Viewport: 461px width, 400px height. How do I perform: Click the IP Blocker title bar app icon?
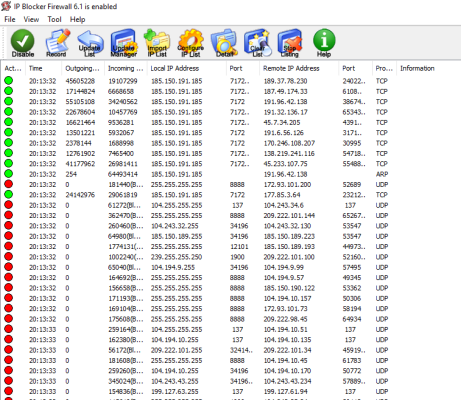tap(6, 6)
